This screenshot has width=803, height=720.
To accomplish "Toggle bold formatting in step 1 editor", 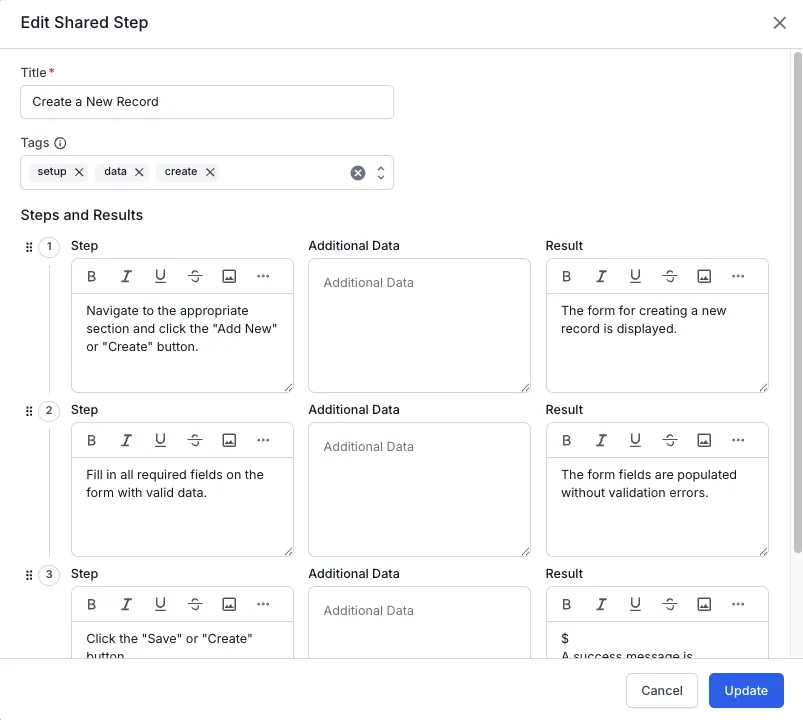I will 91,276.
